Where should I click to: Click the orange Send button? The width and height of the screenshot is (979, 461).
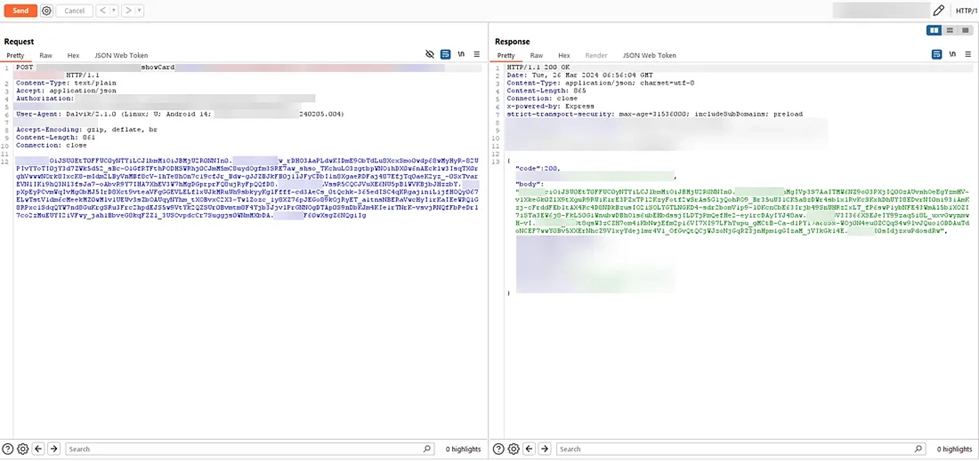21,11
